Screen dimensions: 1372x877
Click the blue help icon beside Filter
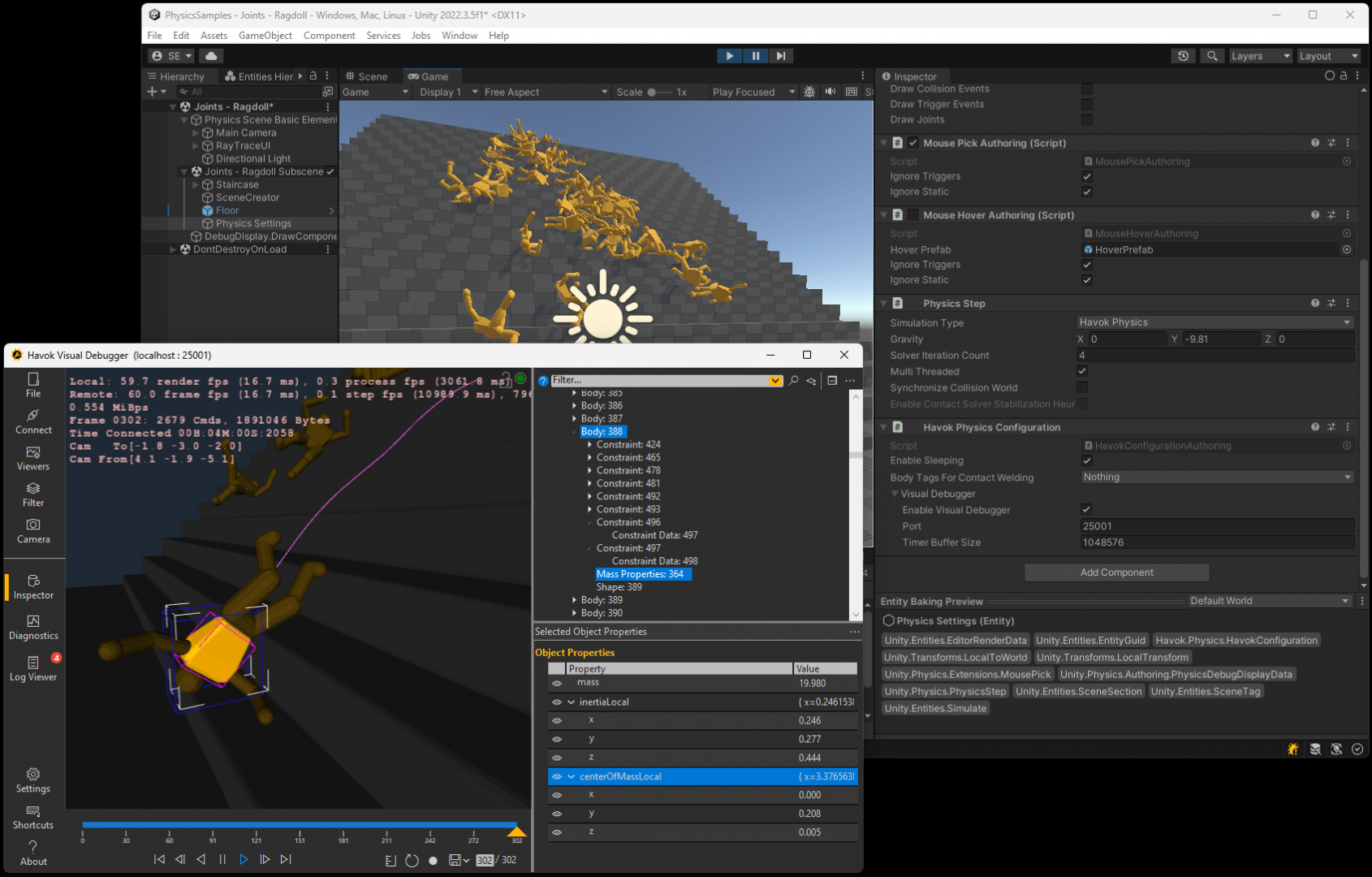pyautogui.click(x=543, y=380)
